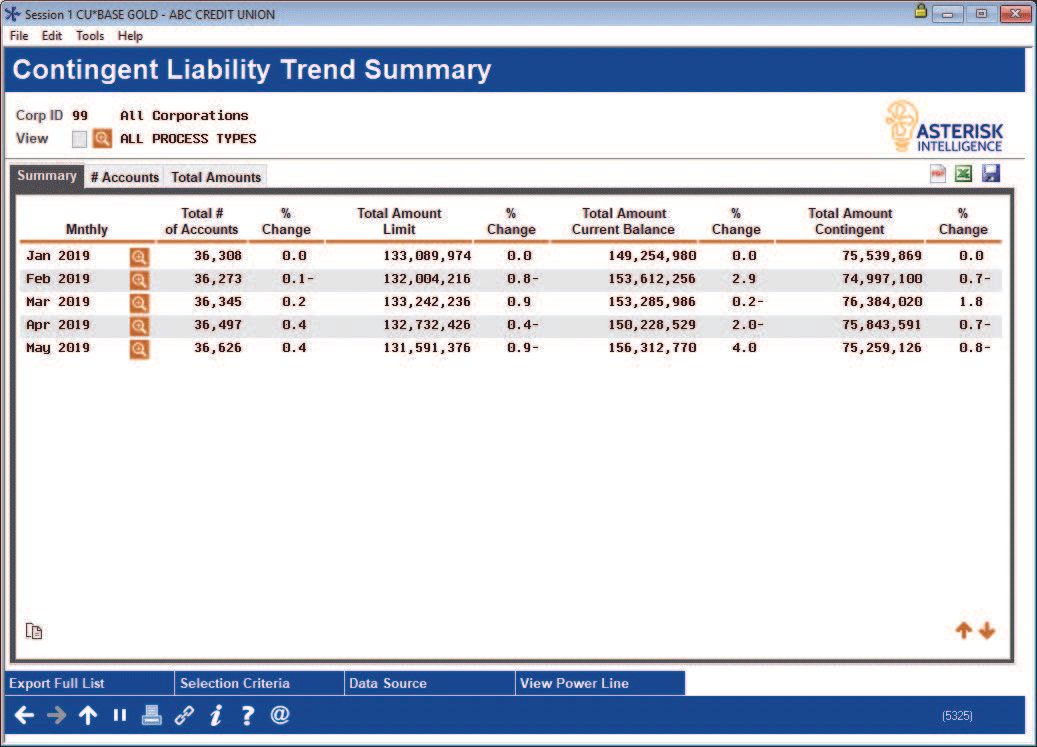This screenshot has height=747, width=1037.
Task: Click the white up arrow in footer
Action: click(x=88, y=715)
